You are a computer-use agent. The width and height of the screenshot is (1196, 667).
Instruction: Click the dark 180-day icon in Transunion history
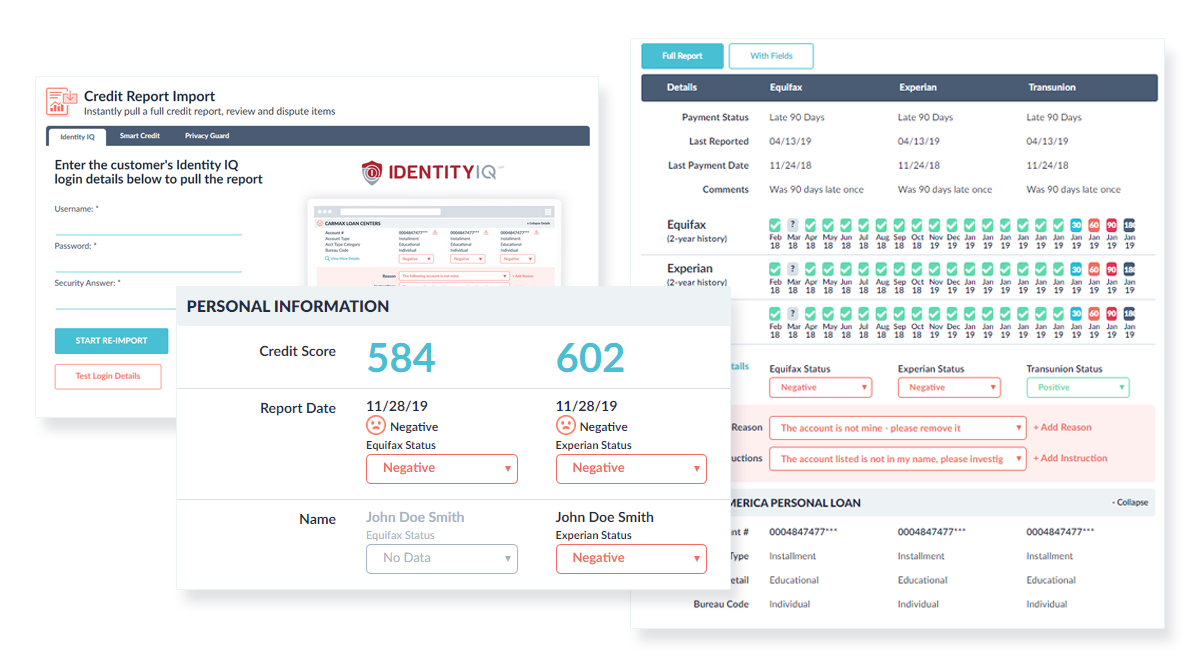[x=1129, y=313]
